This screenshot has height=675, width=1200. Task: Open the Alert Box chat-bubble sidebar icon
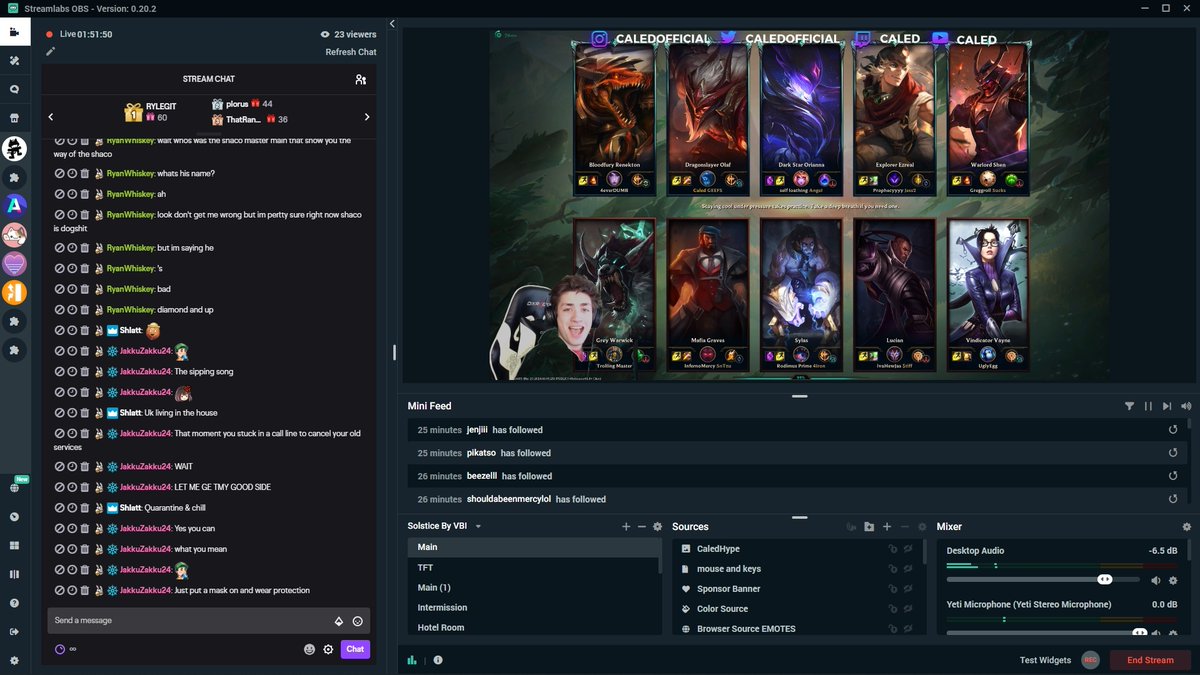[x=14, y=89]
